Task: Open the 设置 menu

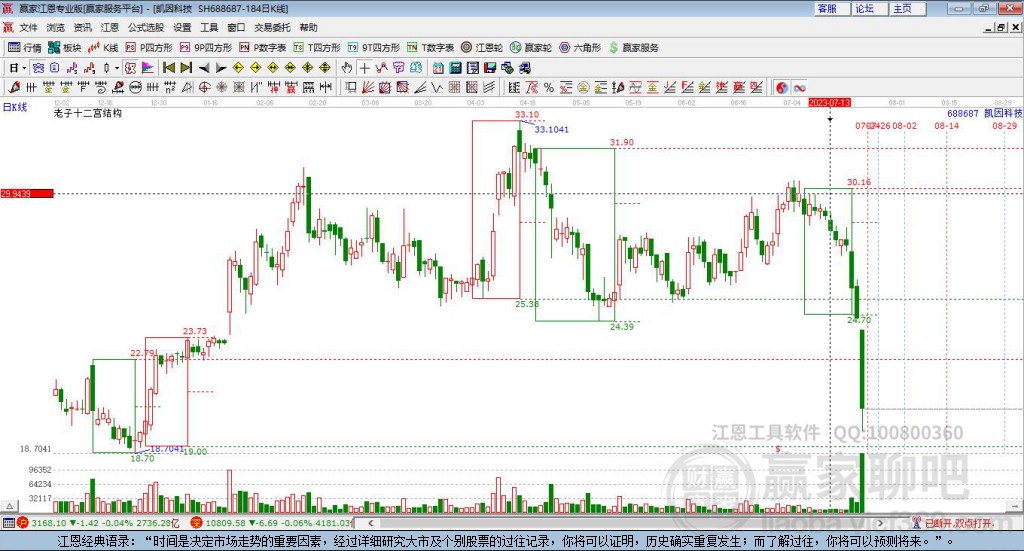Action: pos(182,27)
